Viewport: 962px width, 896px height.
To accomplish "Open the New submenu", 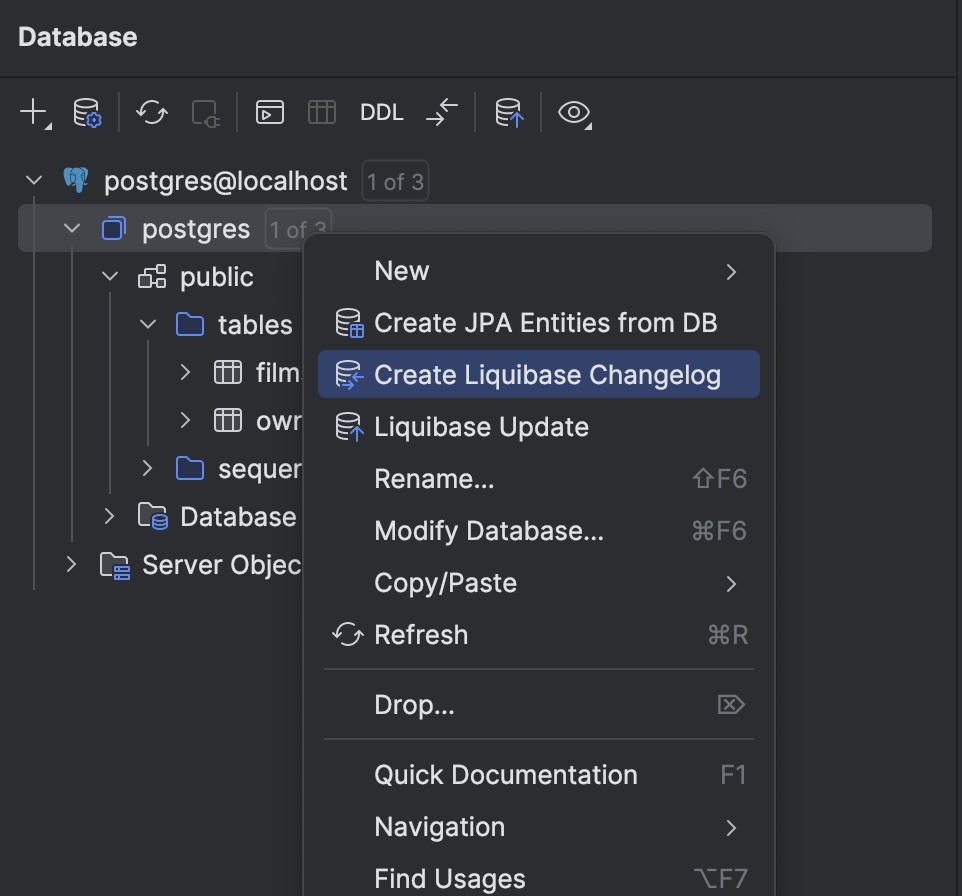I will click(401, 270).
